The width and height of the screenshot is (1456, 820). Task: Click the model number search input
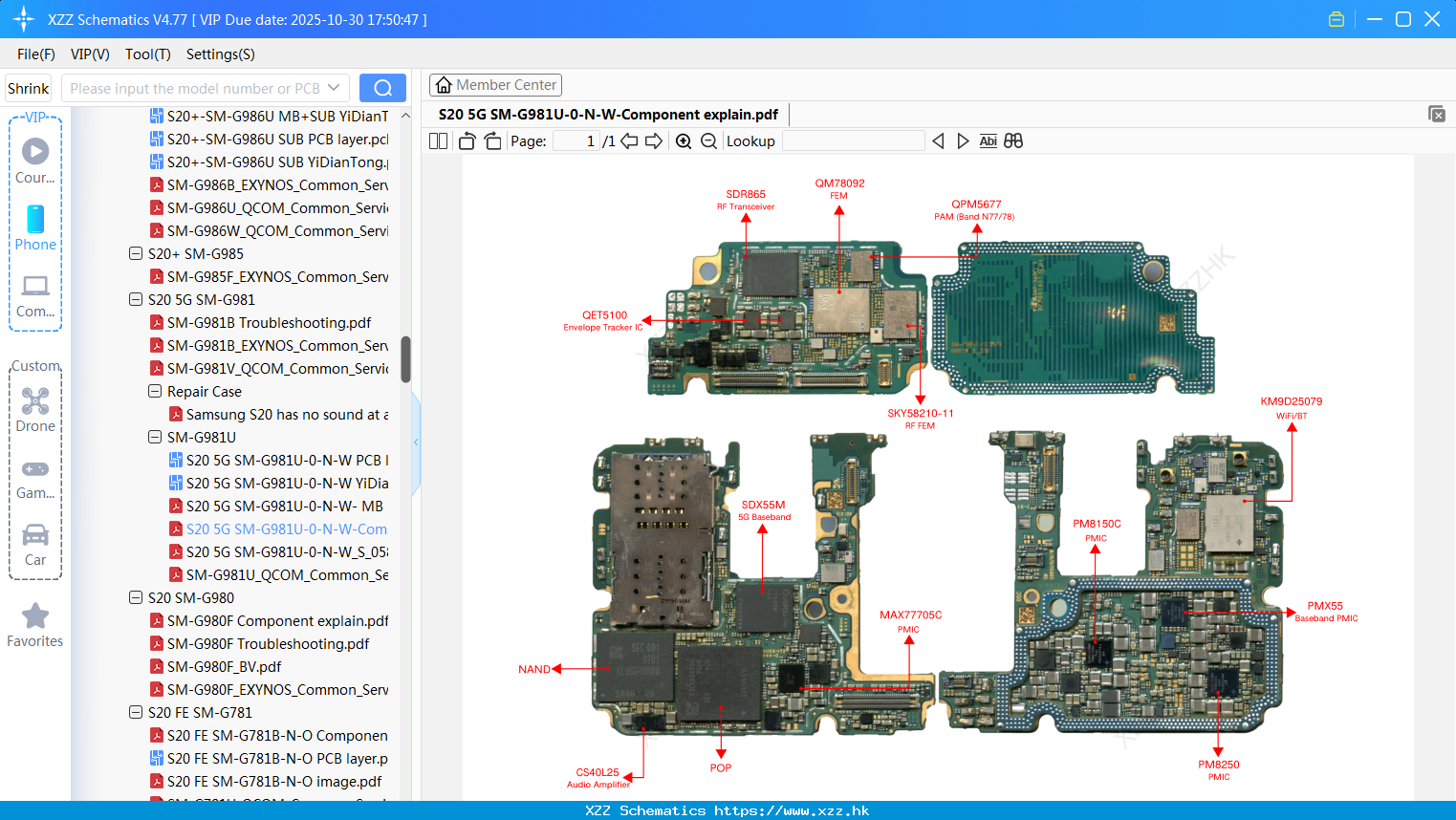pos(195,88)
